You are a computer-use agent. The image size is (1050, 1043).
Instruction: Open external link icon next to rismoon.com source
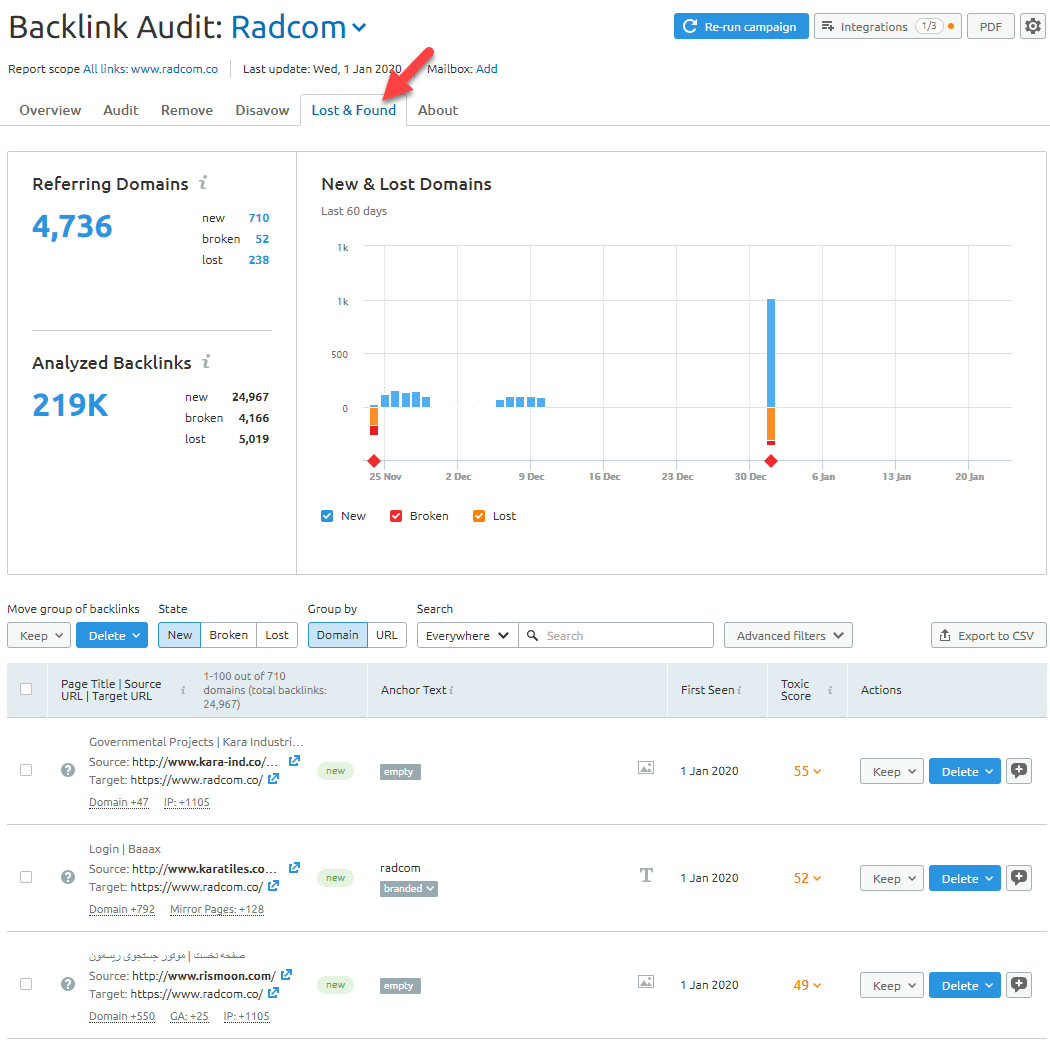click(x=287, y=975)
